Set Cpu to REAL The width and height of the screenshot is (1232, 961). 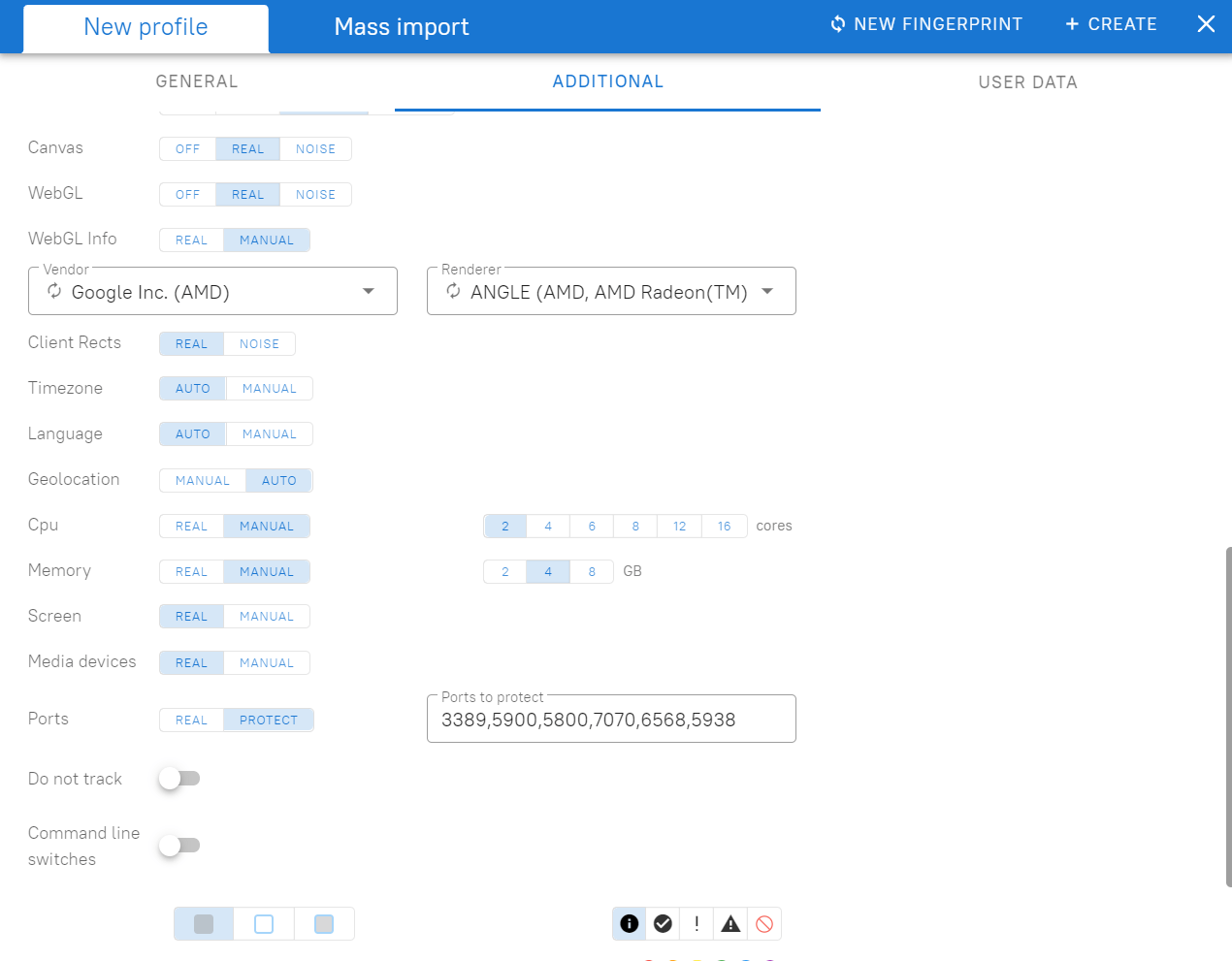pyautogui.click(x=191, y=526)
